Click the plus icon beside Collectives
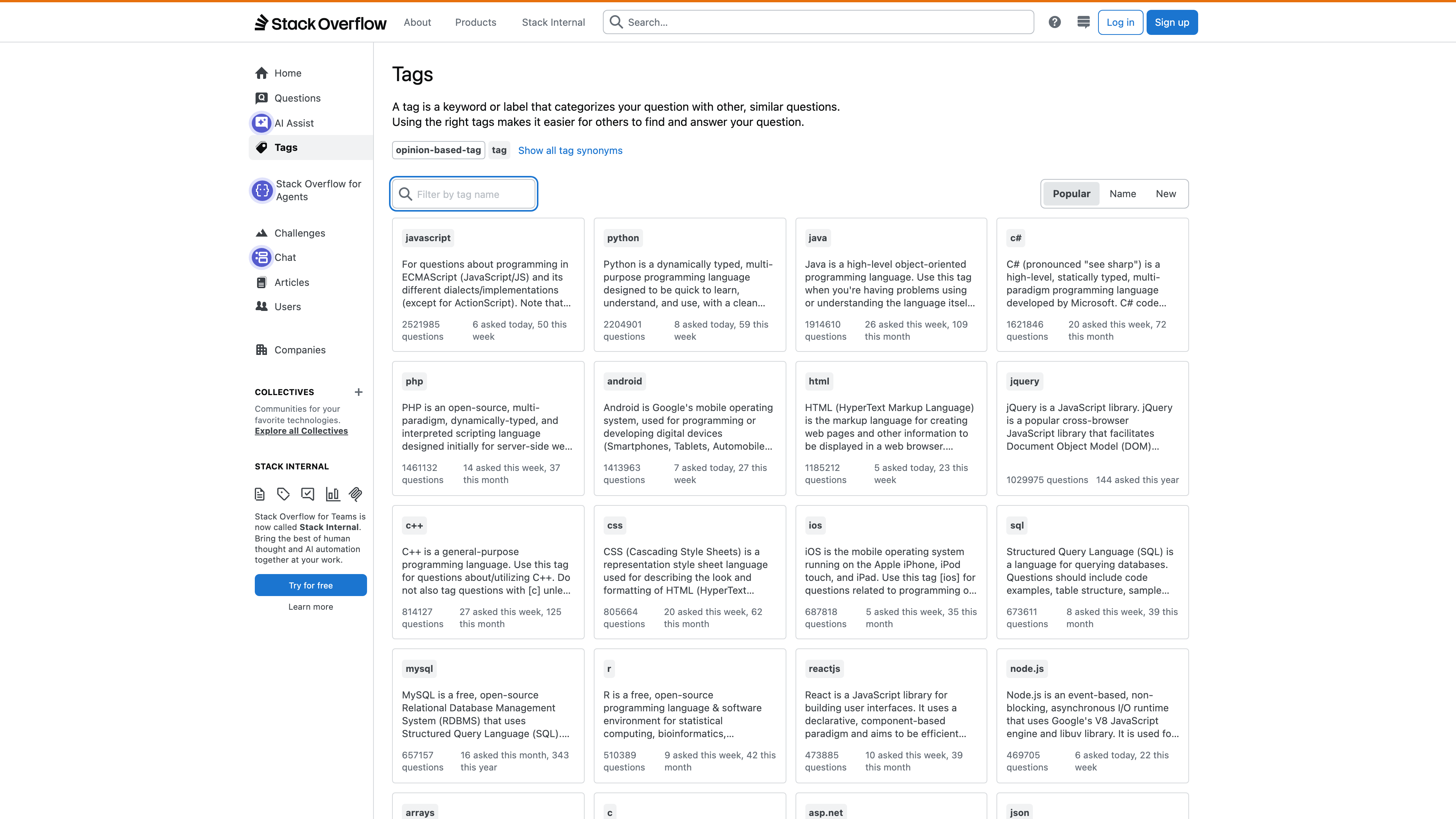The width and height of the screenshot is (1456, 819). coord(358,392)
